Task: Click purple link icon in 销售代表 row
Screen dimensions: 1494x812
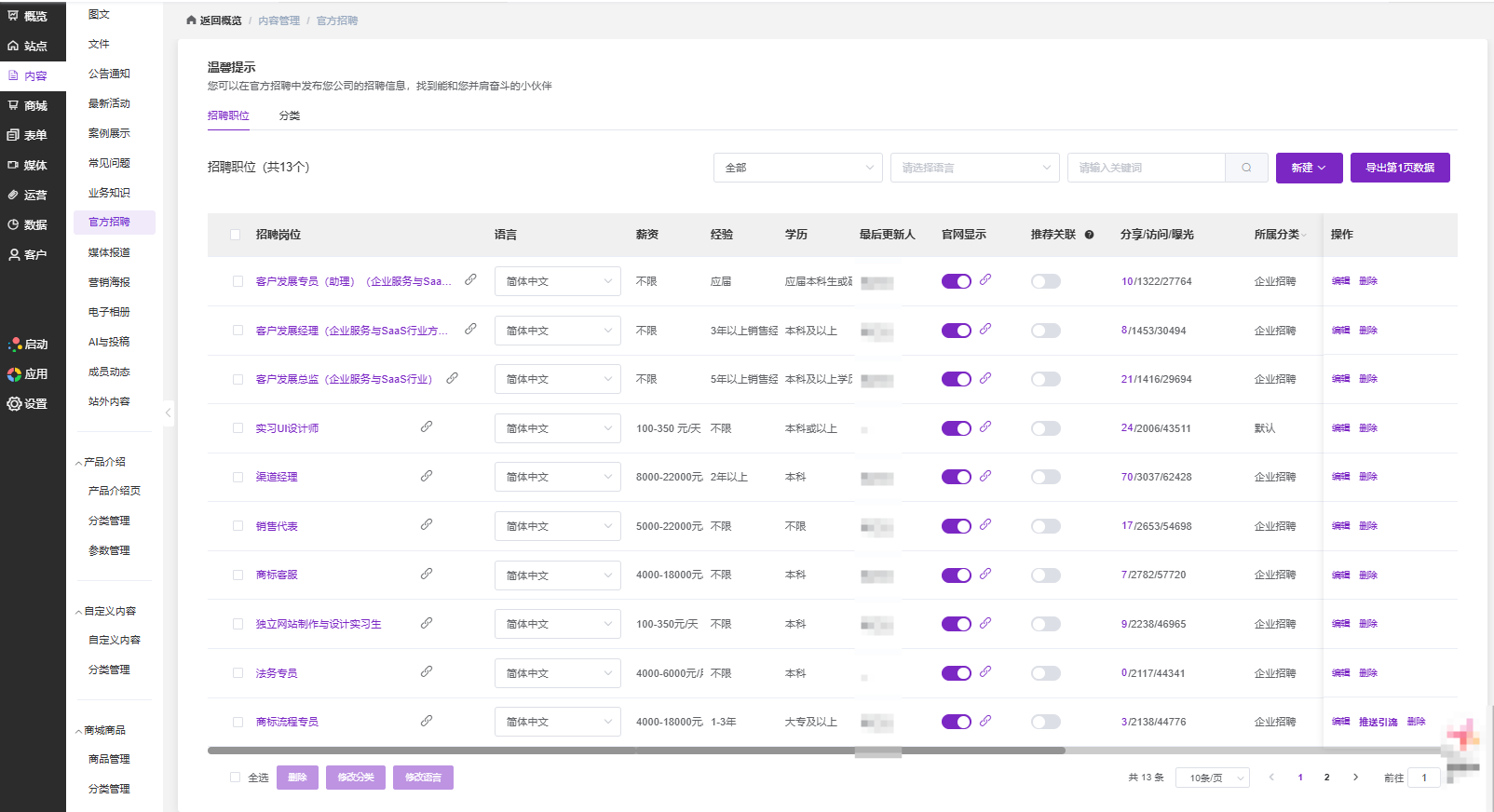Action: click(985, 524)
